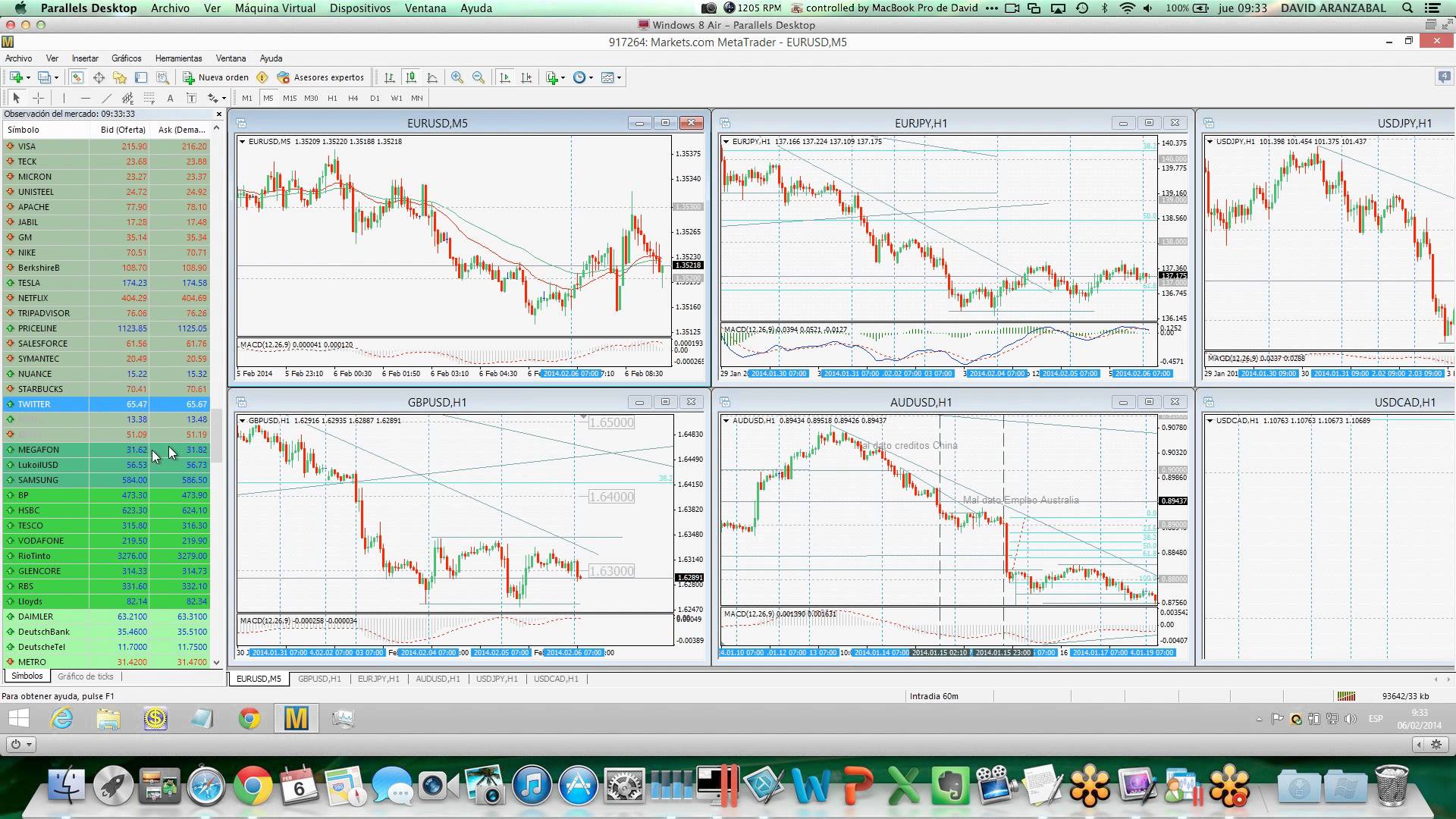Select the H4 timeframe button

coord(353,98)
